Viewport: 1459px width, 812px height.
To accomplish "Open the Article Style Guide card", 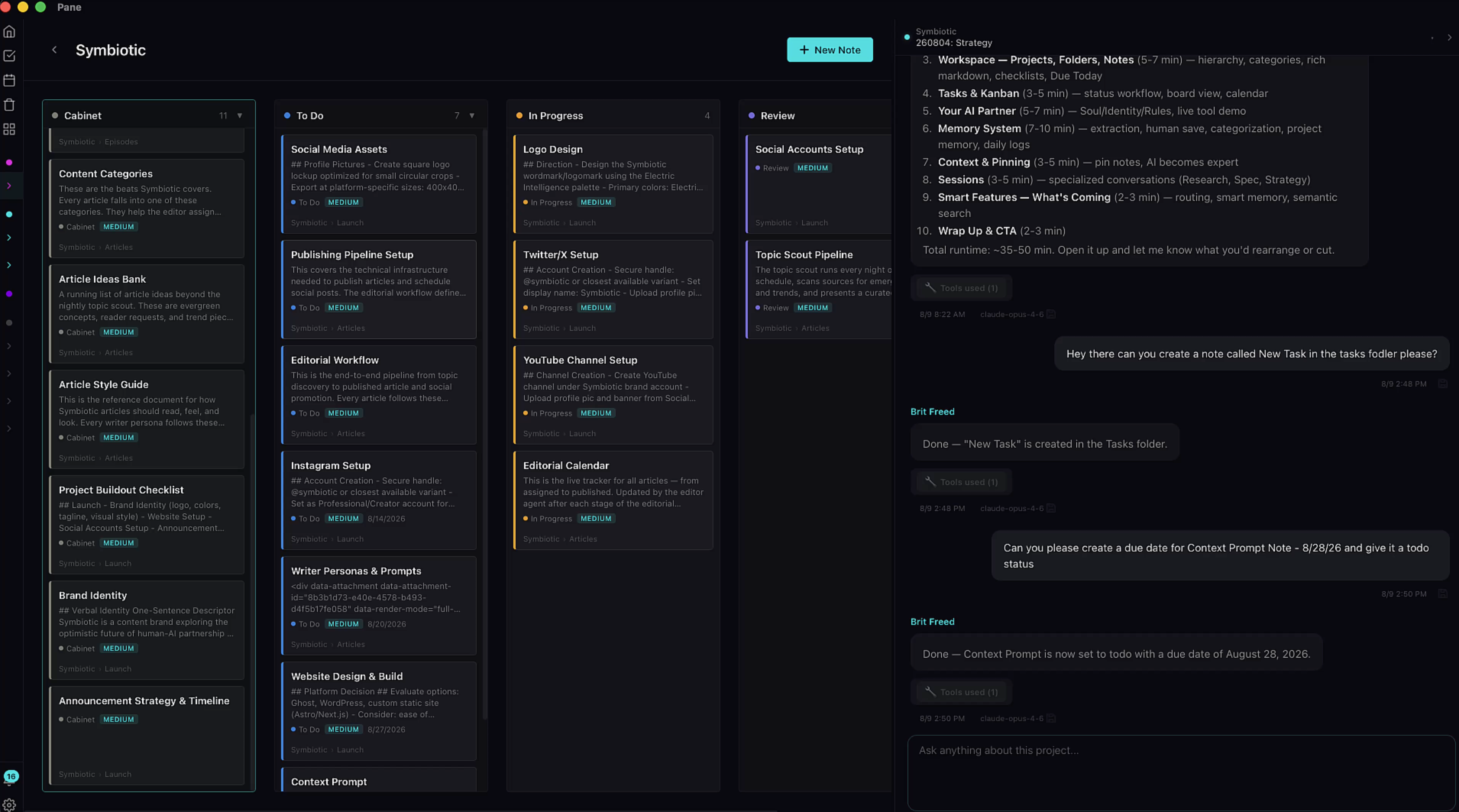I will 147,420.
